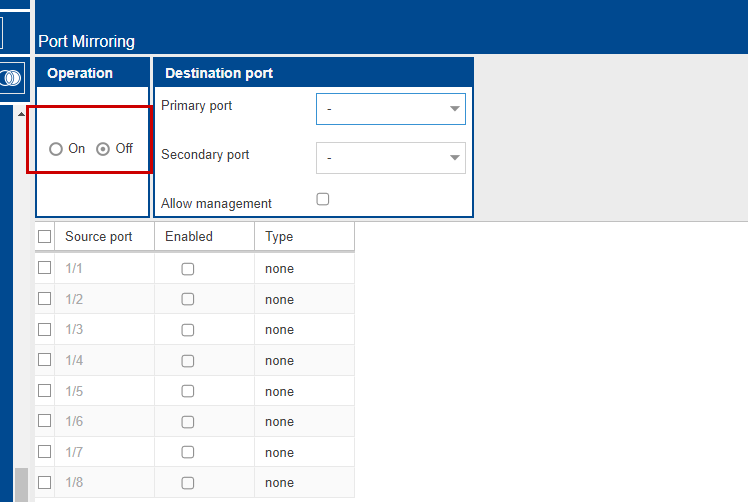The height and width of the screenshot is (502, 748).
Task: Enable mirroring checkbox for source port 1/7
Action: click(x=188, y=452)
